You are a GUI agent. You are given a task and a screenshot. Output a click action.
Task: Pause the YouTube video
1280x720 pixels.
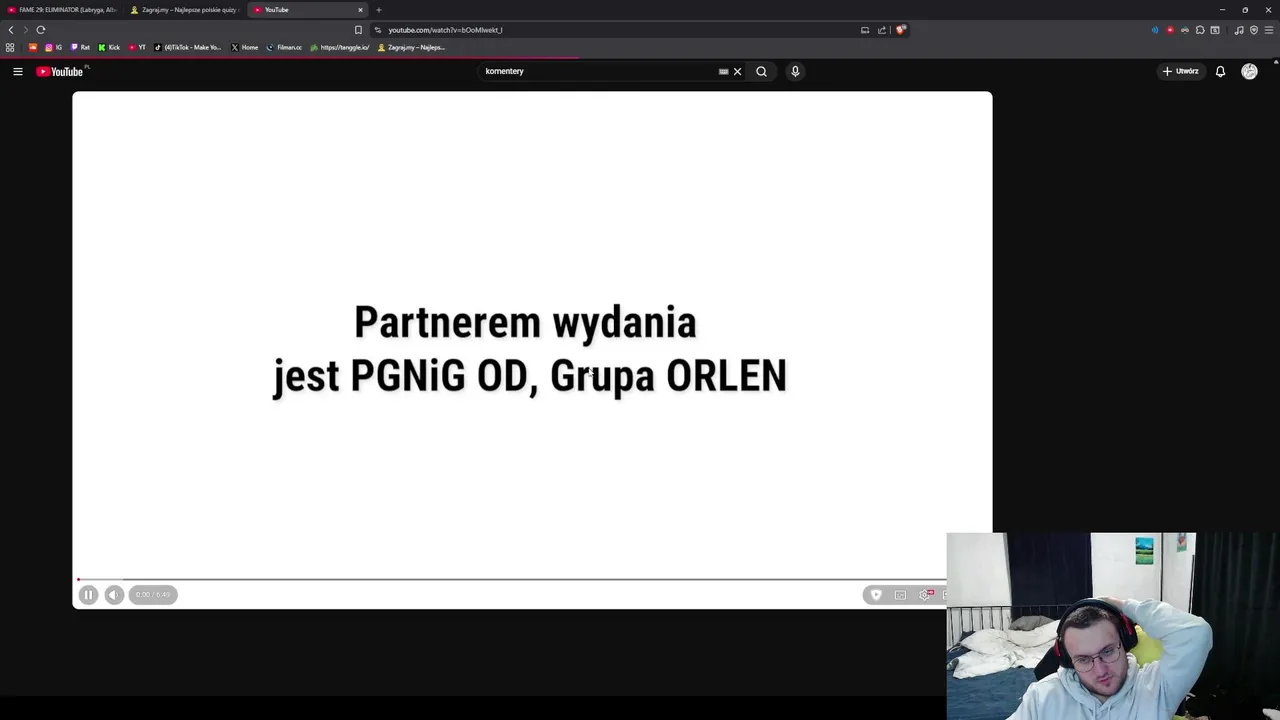point(88,595)
